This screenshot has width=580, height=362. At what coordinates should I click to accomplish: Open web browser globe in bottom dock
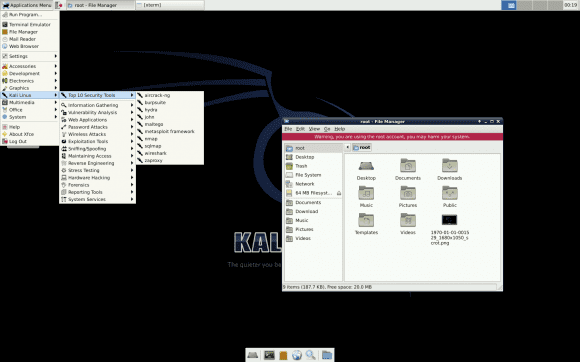(x=297, y=355)
